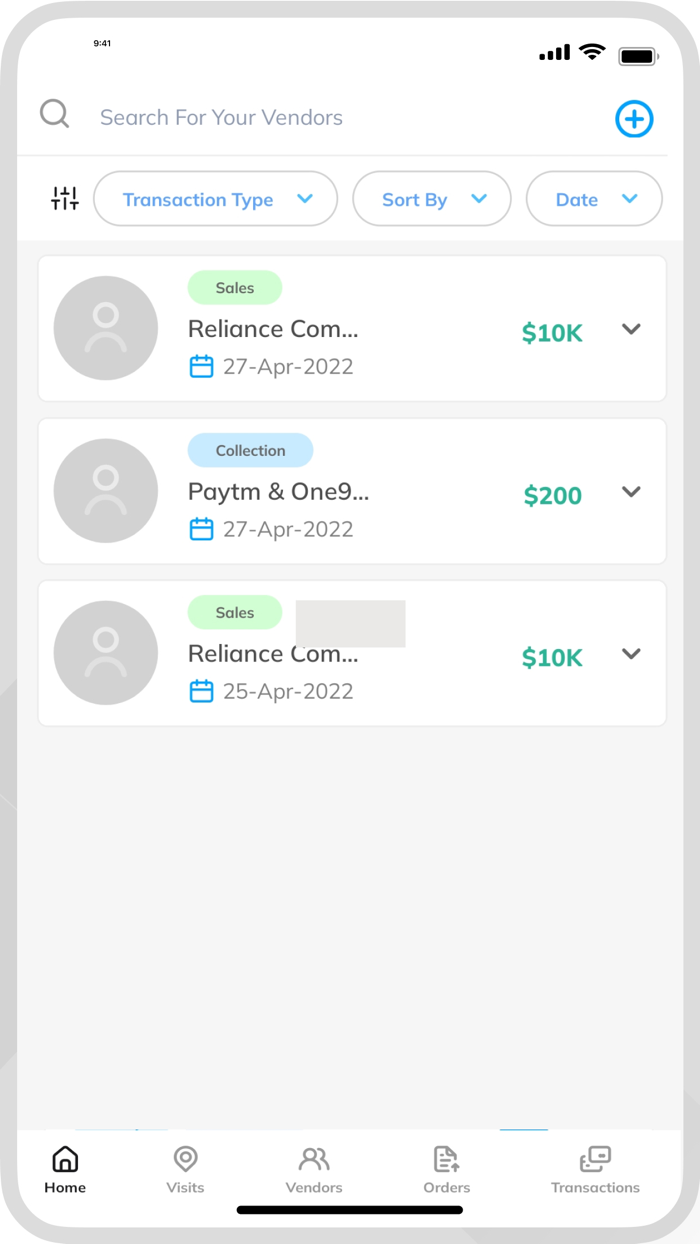The height and width of the screenshot is (1244, 700).
Task: Go to the Home tab
Action: tap(65, 1169)
